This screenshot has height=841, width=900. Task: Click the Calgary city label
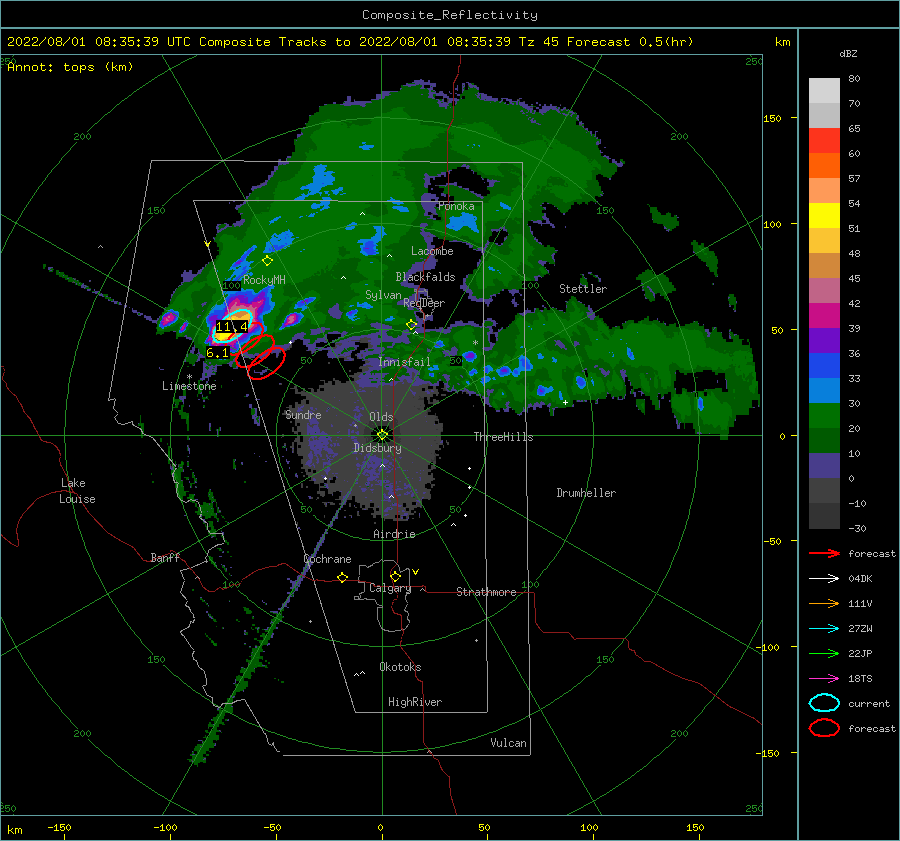tap(390, 588)
